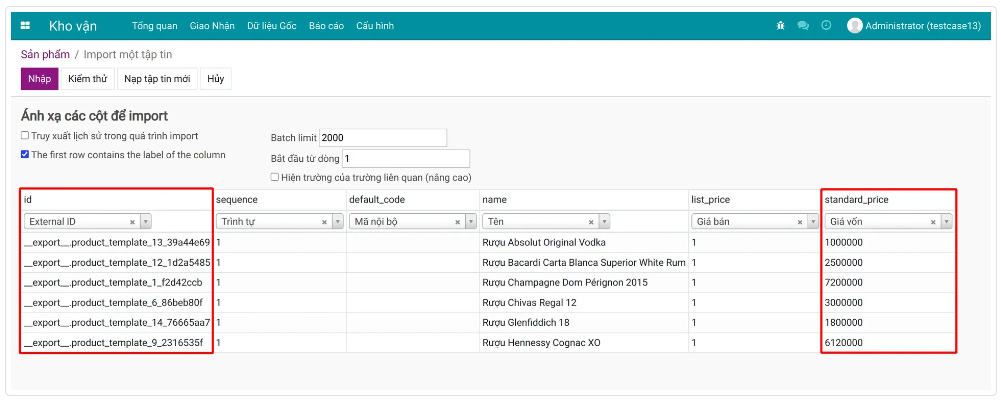
Task: Open the activities clock icon
Action: click(x=826, y=26)
